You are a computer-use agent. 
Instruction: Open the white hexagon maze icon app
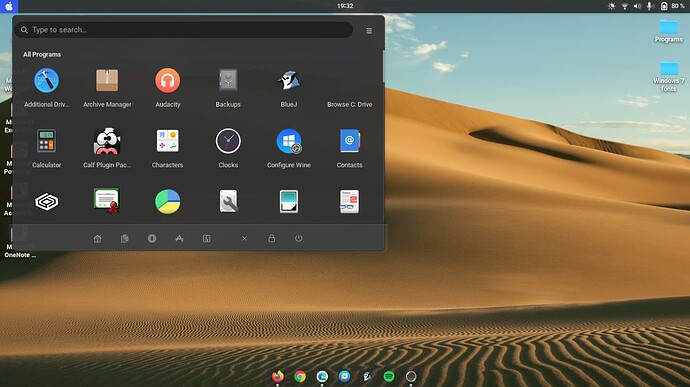click(x=46, y=202)
